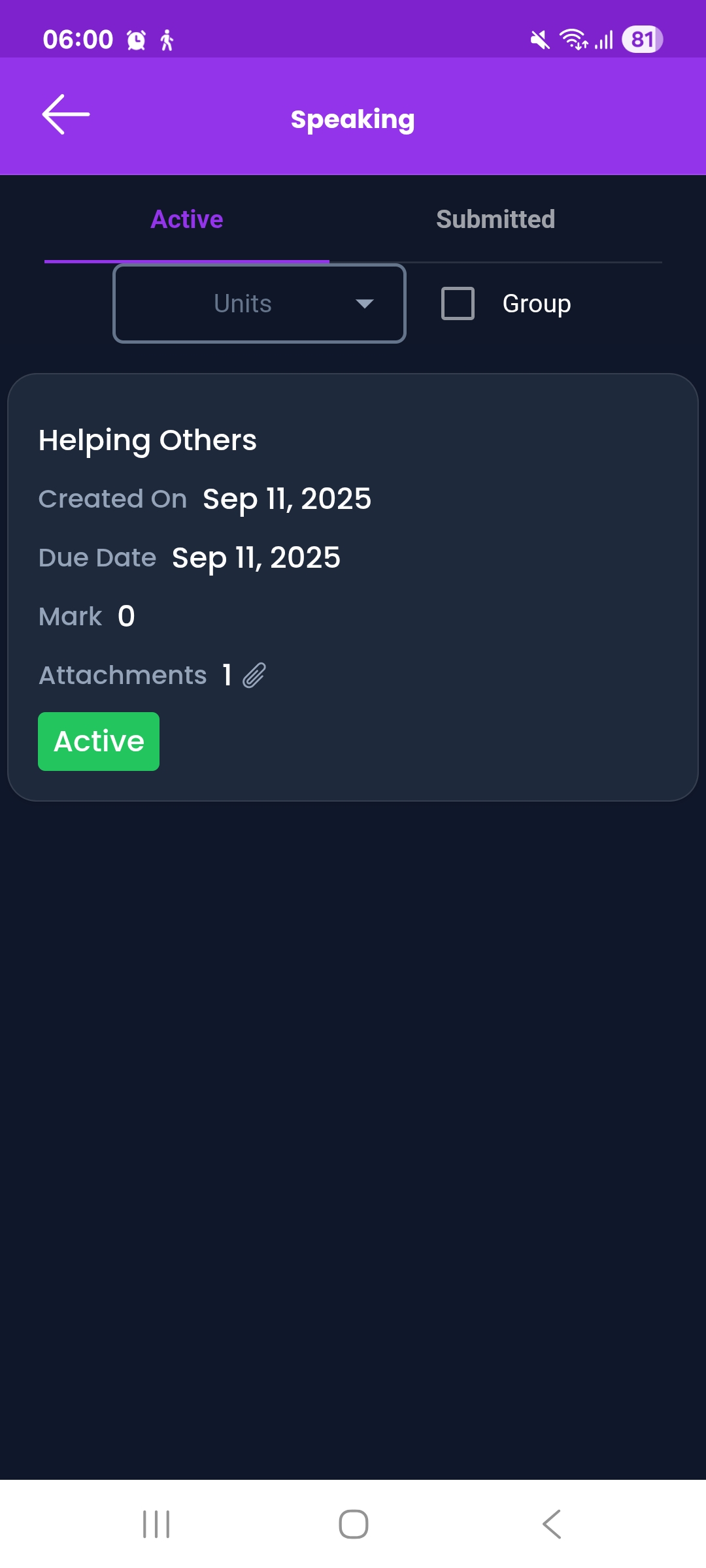Tap the green Active status button
Image resolution: width=706 pixels, height=1568 pixels.
(x=99, y=742)
